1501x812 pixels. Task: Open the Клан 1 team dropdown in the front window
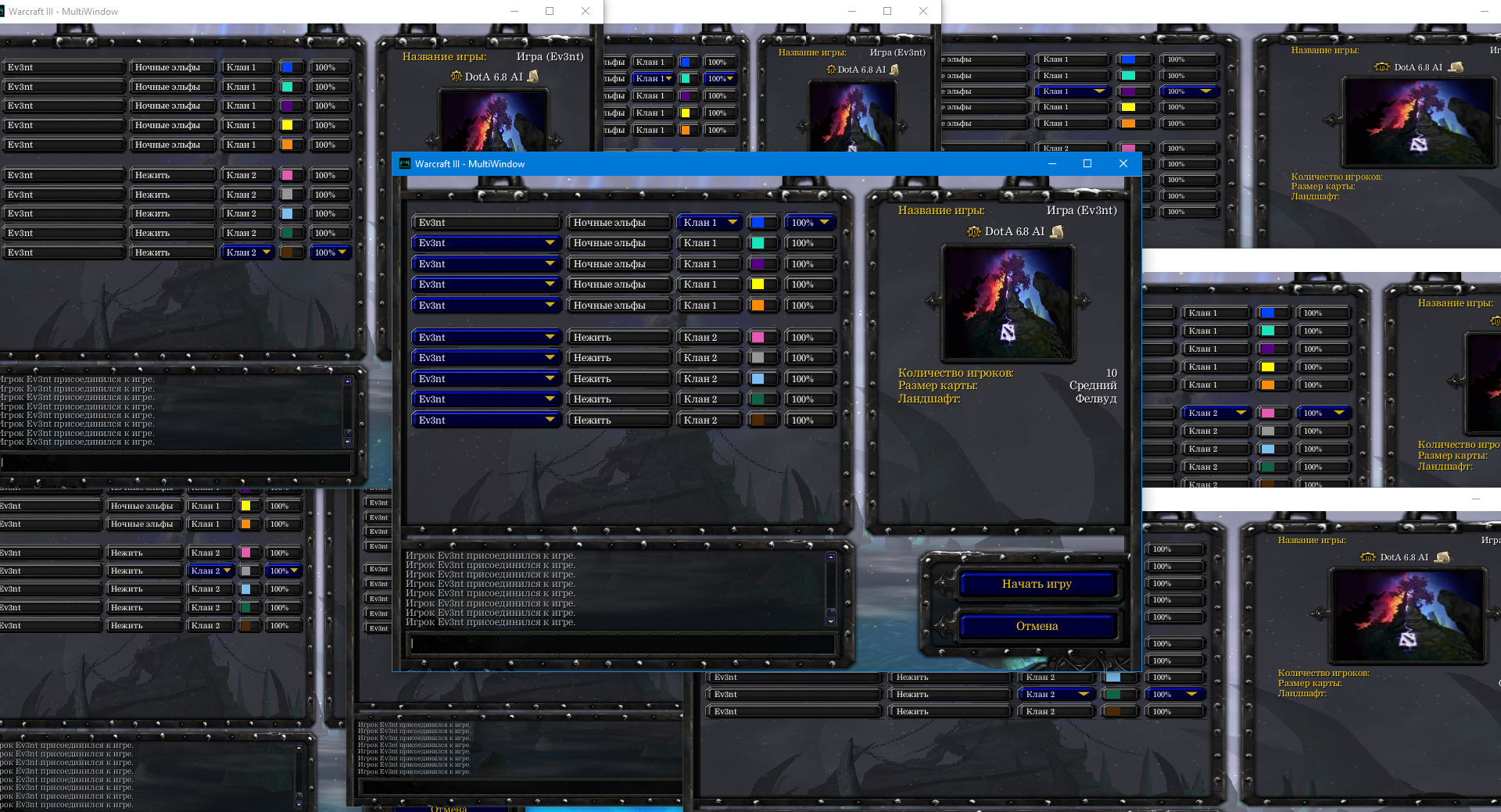tap(709, 223)
